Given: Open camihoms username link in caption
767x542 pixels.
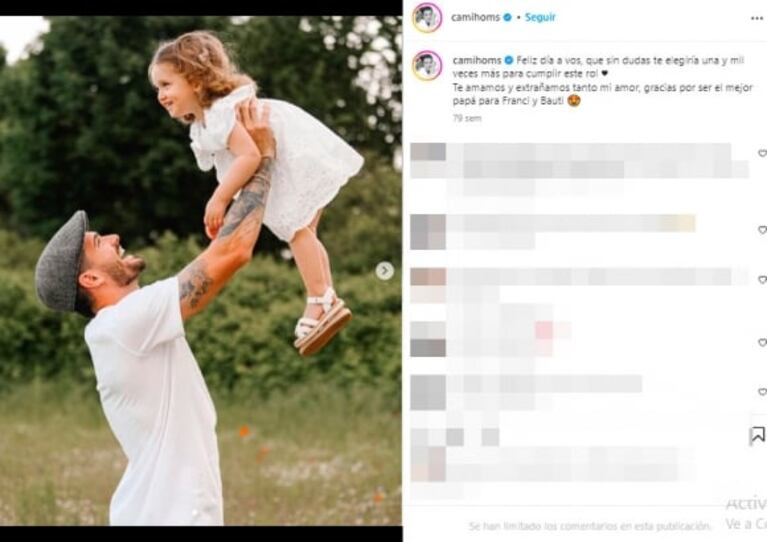Looking at the screenshot, I should coord(477,60).
